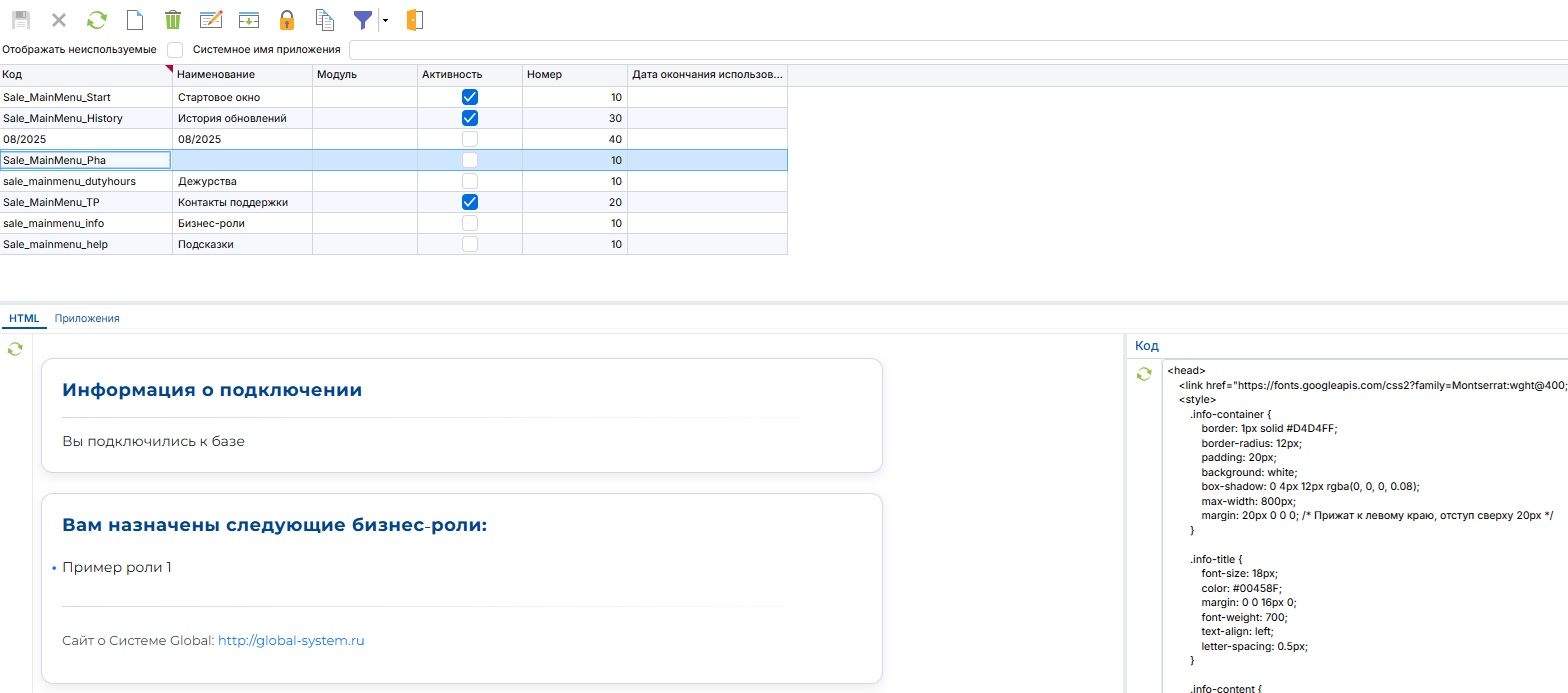Sort by the Модуль column header
1568x693 pixels.
coord(365,75)
